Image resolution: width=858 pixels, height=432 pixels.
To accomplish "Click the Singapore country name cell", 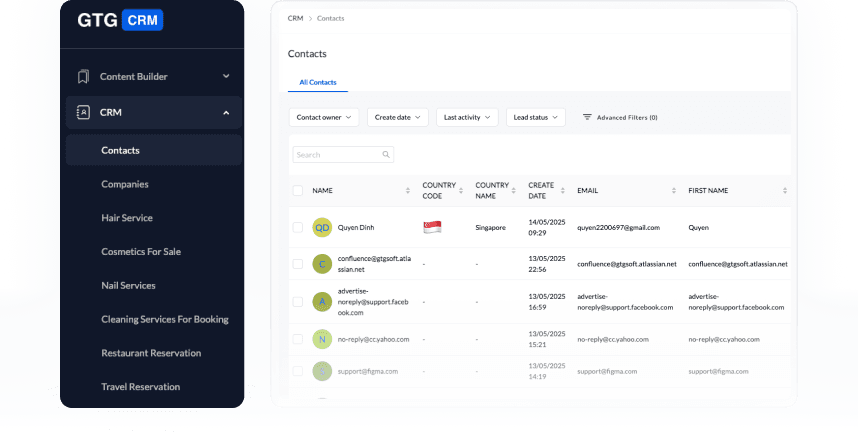I will pyautogui.click(x=490, y=228).
